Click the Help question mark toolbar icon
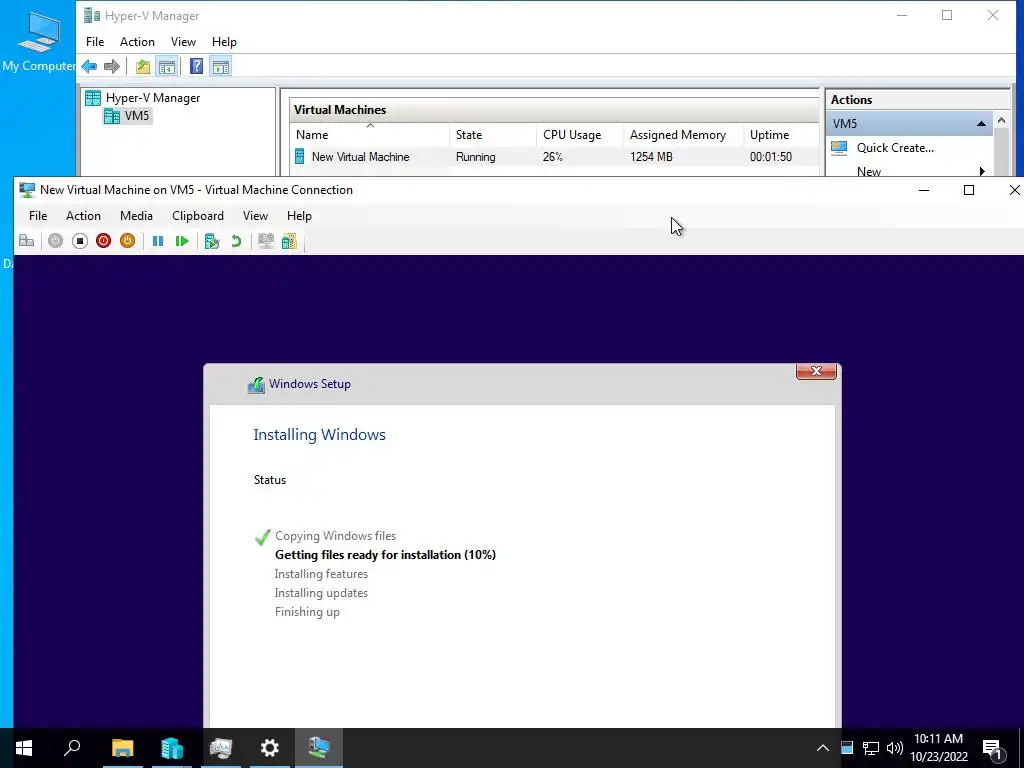The height and width of the screenshot is (768, 1024). pos(196,67)
